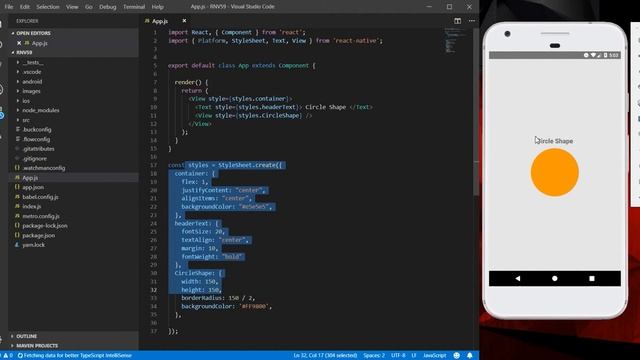Open the yarn.lock file

click(33, 245)
